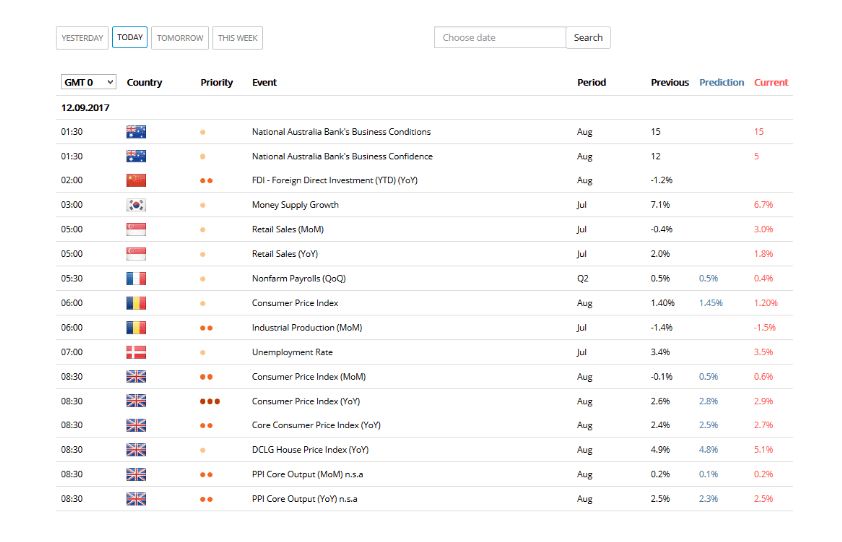Click the France flag on Nonfarm Payrolls row
Screen dimensions: 842x542
pos(136,278)
